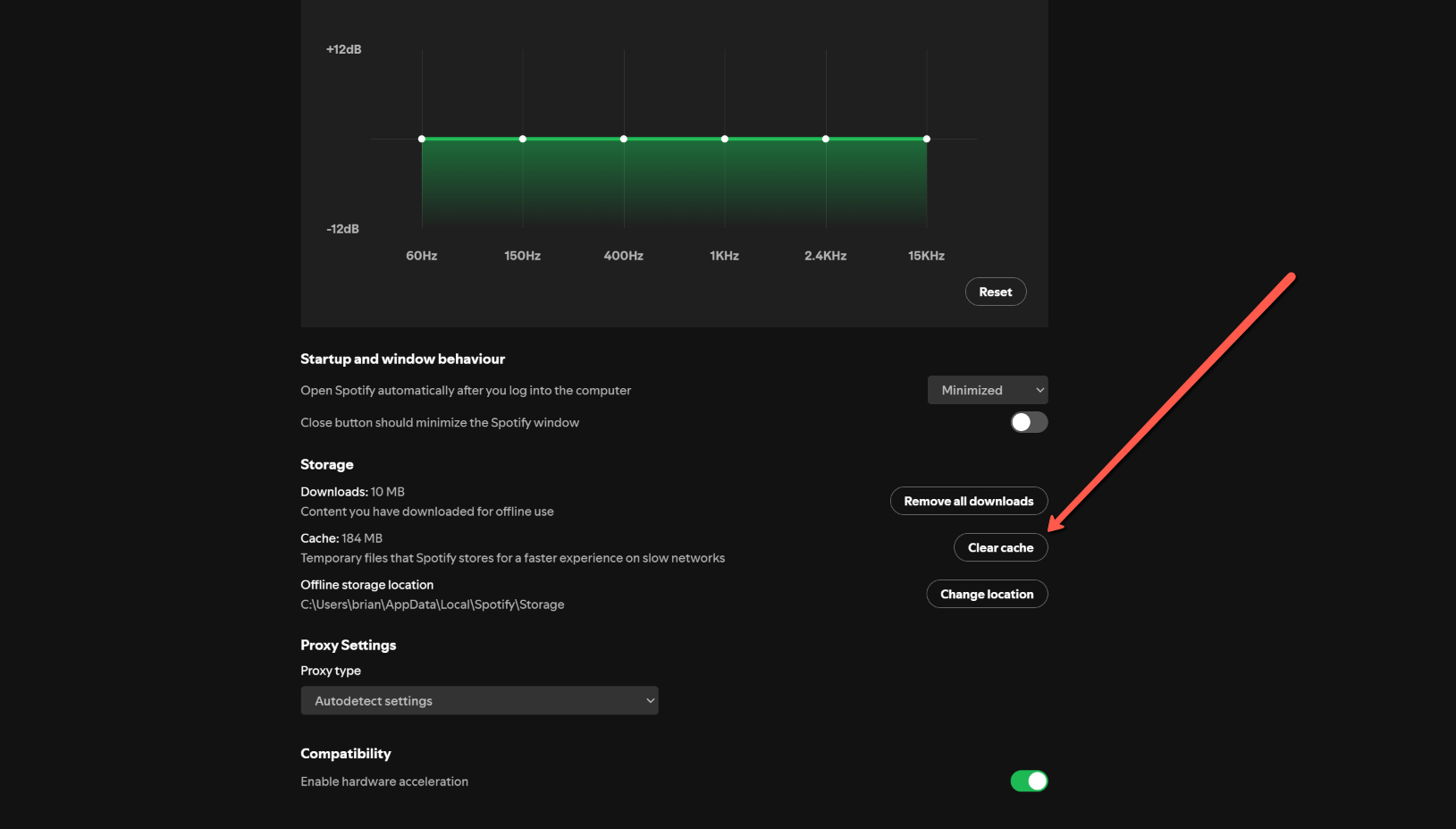Expand the Autodetect settings proxy dropdown
Image resolution: width=1456 pixels, height=829 pixels.
[479, 700]
